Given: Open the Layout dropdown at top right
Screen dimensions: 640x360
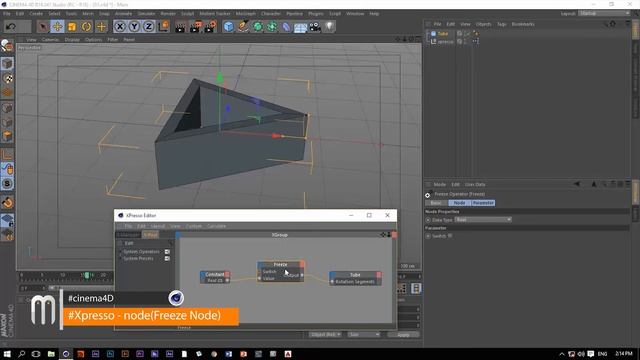Looking at the screenshot, I should click(604, 13).
